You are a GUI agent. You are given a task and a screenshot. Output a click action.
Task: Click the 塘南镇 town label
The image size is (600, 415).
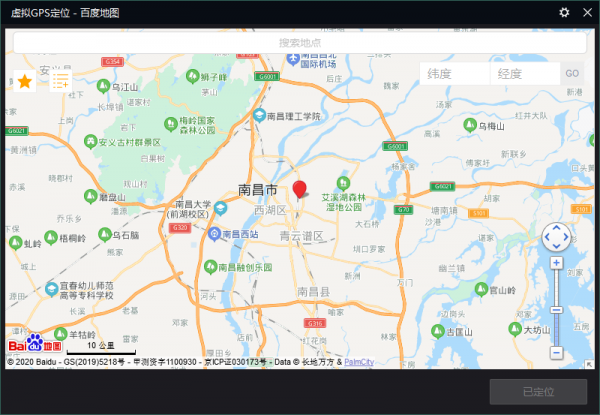tap(444, 210)
